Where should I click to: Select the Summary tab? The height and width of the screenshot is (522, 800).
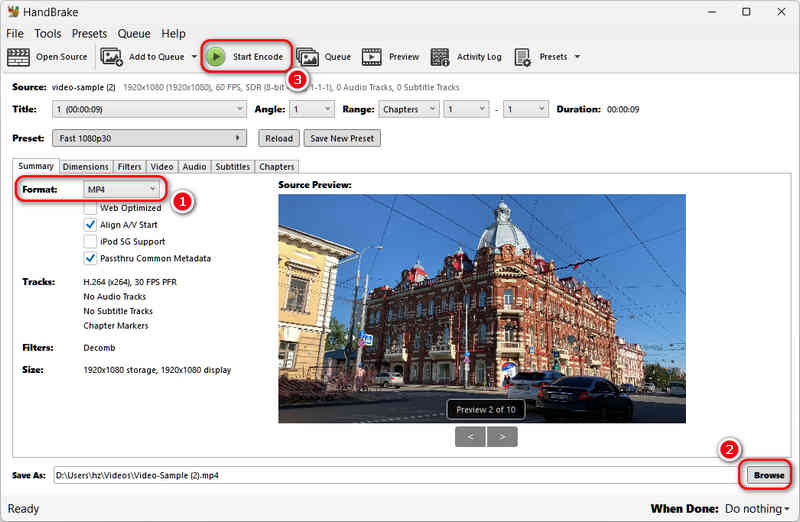point(36,166)
